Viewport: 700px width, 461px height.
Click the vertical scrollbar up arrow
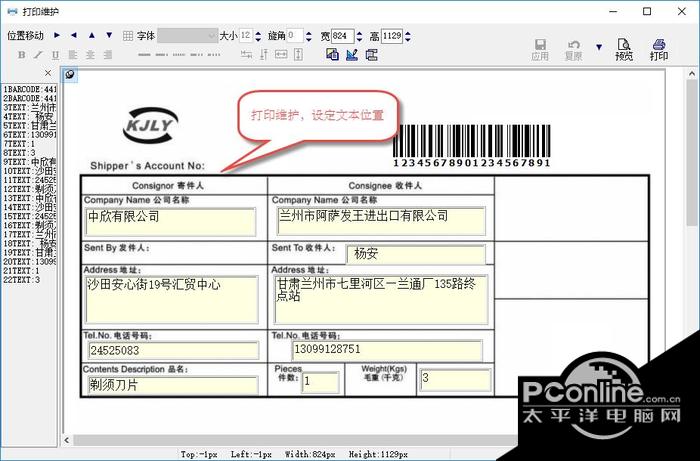(692, 74)
